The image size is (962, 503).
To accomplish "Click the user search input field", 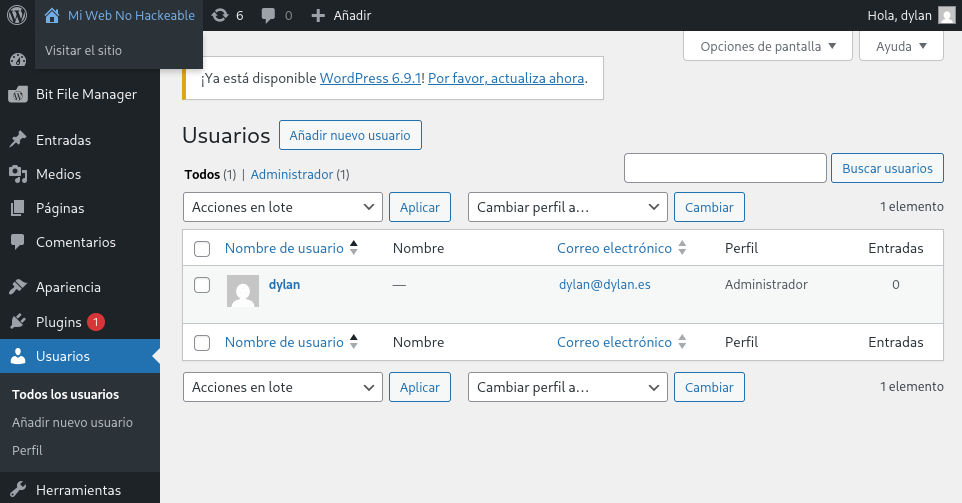I will click(724, 169).
